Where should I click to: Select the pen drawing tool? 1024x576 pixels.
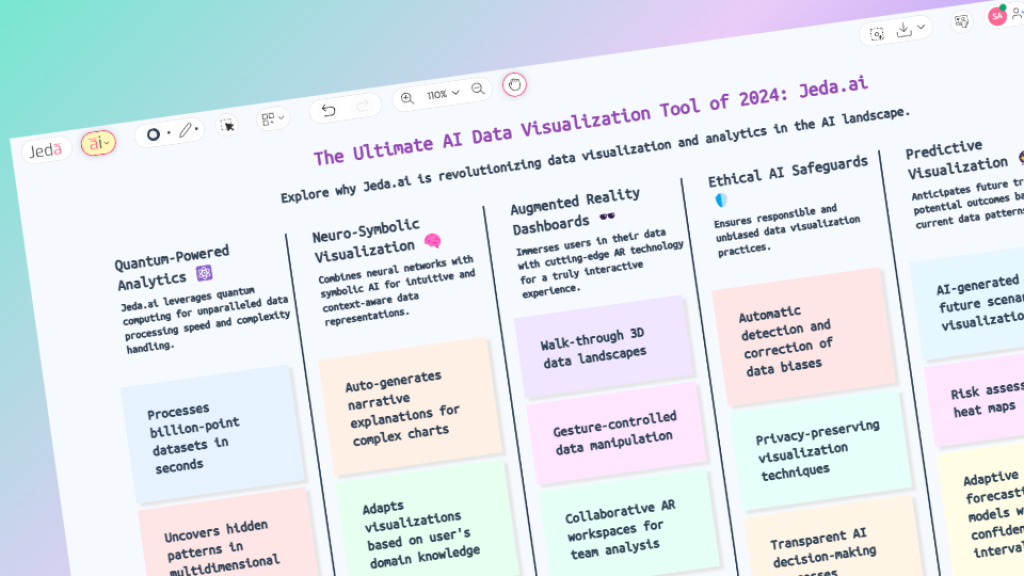click(186, 129)
